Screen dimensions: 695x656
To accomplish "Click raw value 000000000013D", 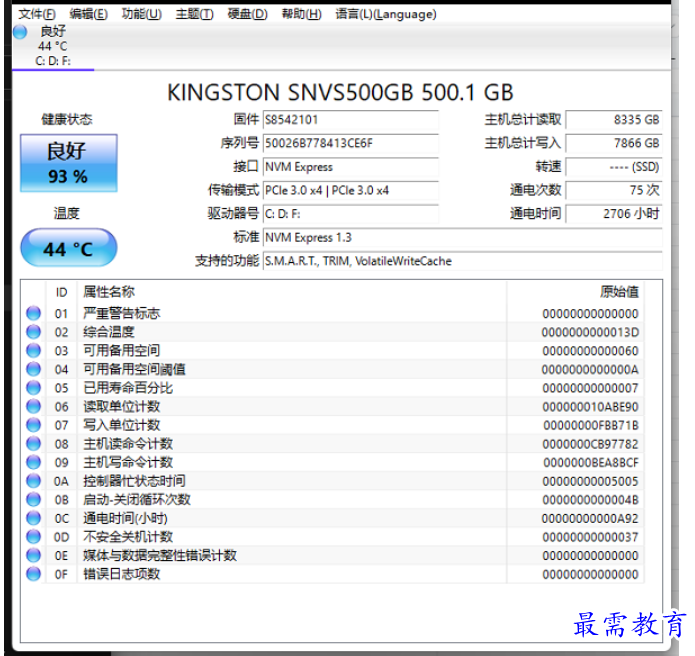I will tap(590, 332).
